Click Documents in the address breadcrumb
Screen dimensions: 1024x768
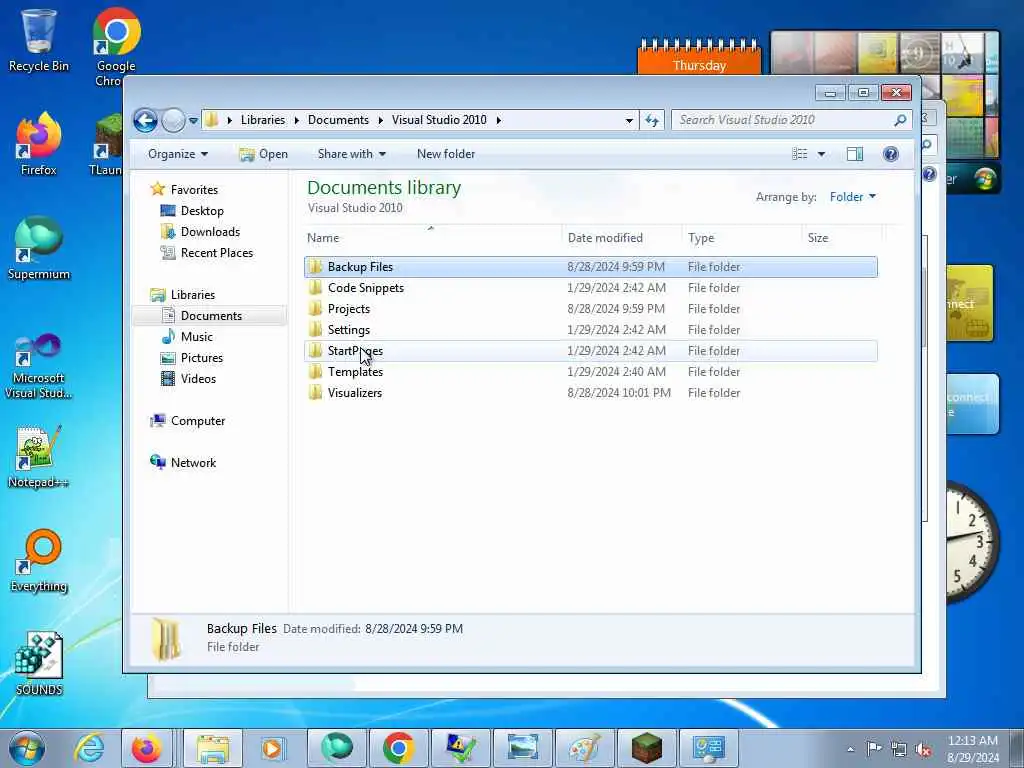pyautogui.click(x=338, y=120)
